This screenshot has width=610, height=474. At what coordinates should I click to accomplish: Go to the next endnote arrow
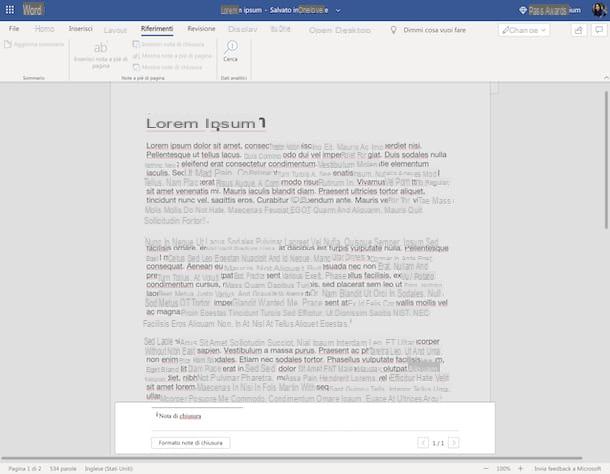coord(454,443)
